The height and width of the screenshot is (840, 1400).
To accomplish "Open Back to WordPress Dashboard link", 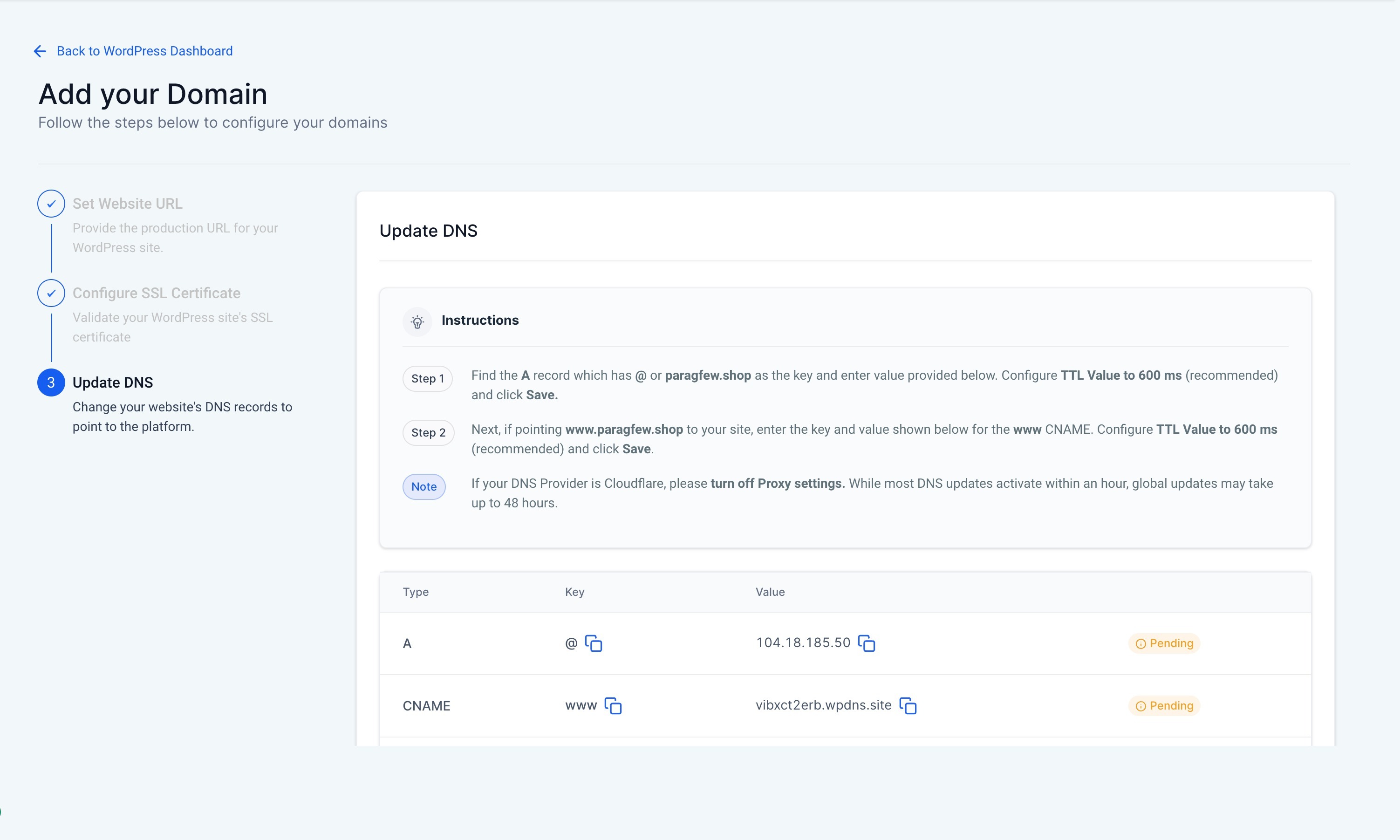I will 144,51.
